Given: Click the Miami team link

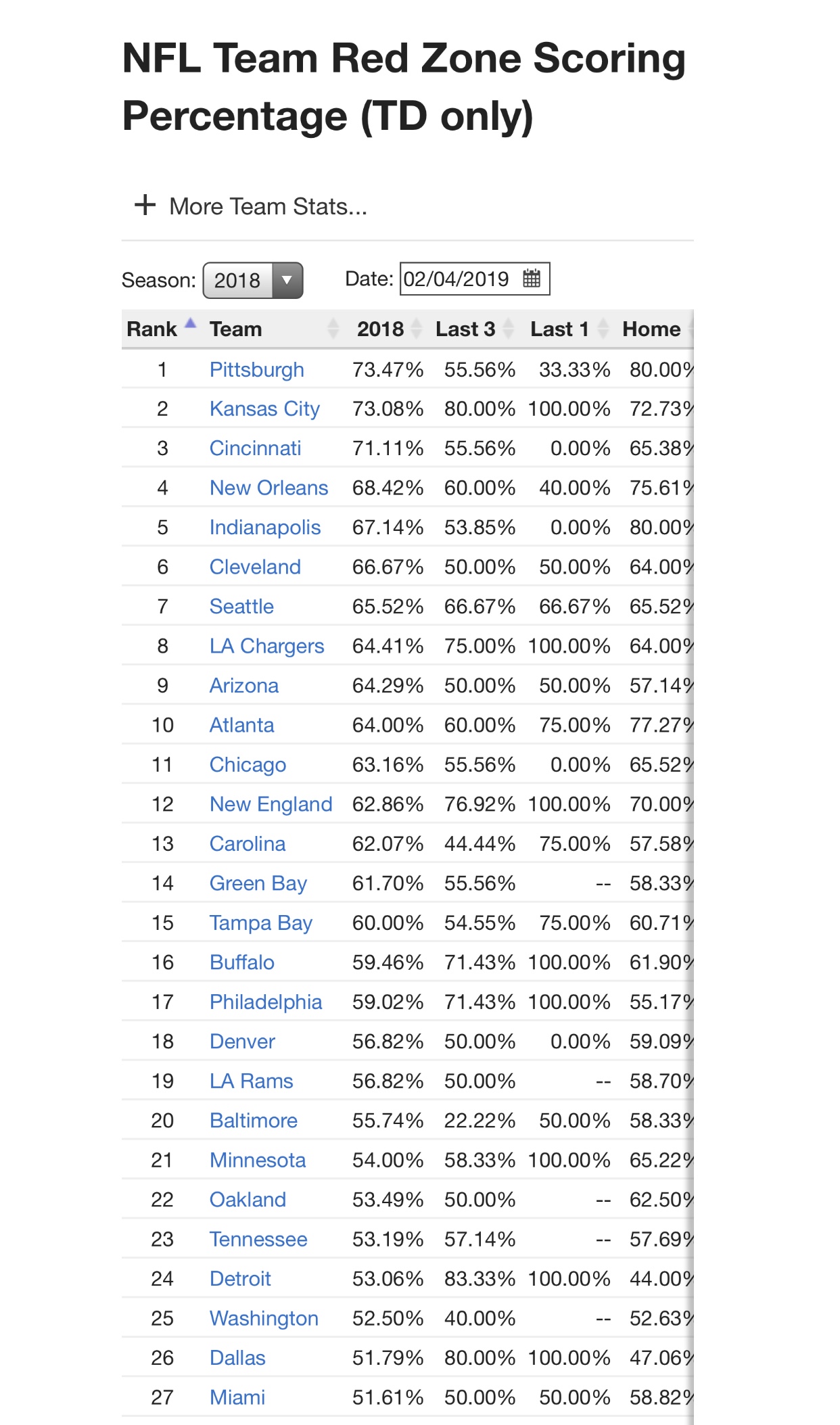Looking at the screenshot, I should coord(237,1398).
